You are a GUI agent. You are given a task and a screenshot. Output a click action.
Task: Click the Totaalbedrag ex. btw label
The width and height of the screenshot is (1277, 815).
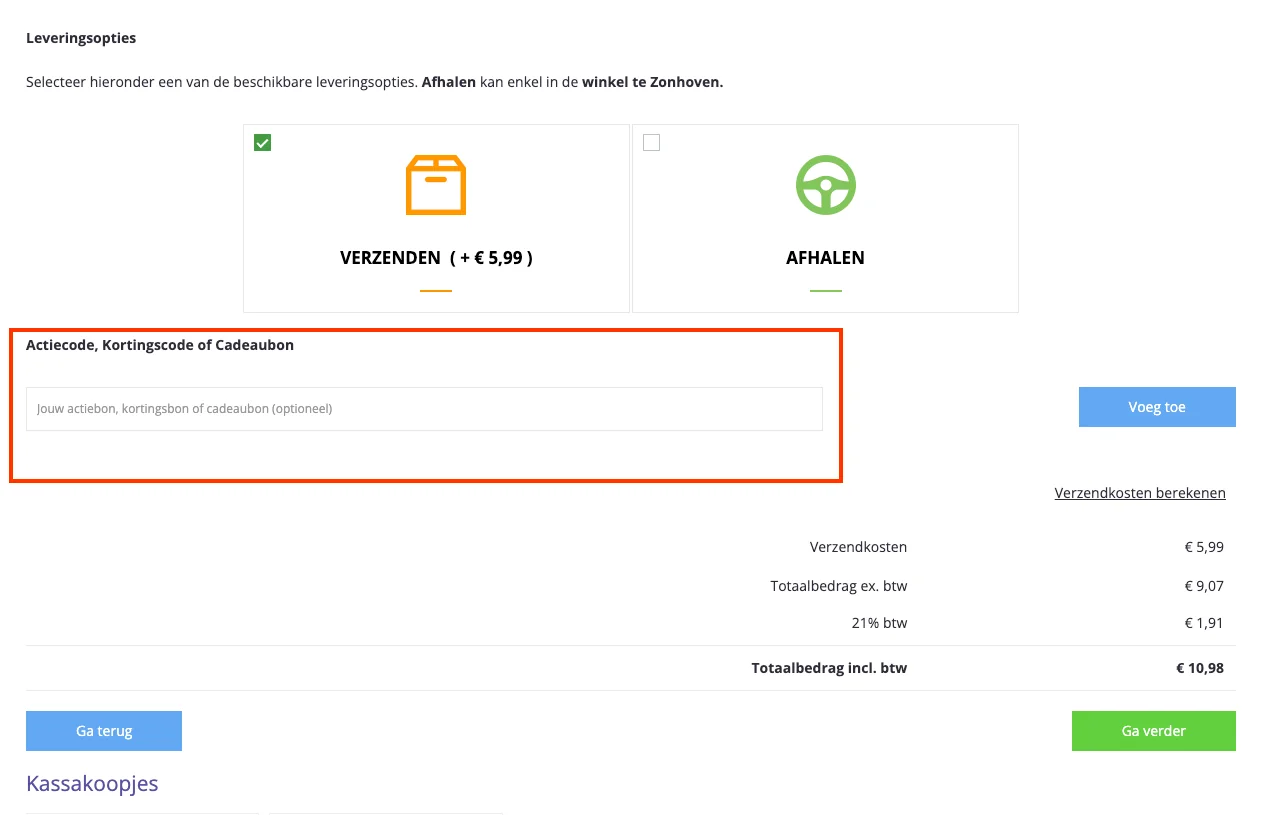[838, 586]
